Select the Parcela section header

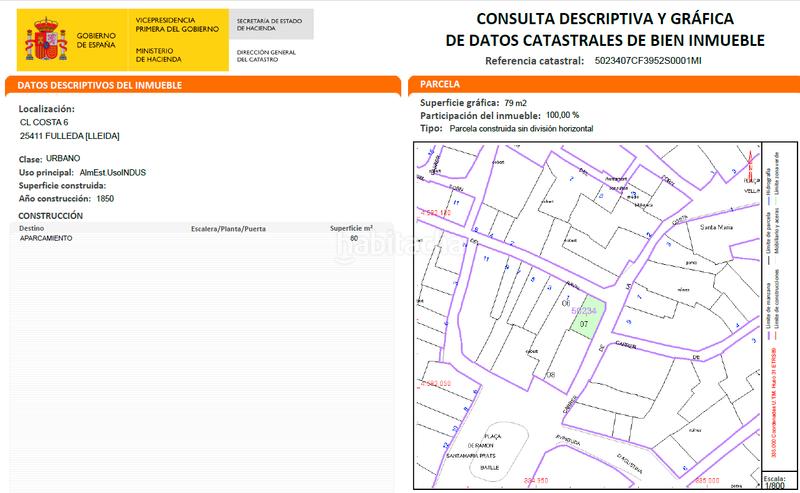click(x=440, y=86)
